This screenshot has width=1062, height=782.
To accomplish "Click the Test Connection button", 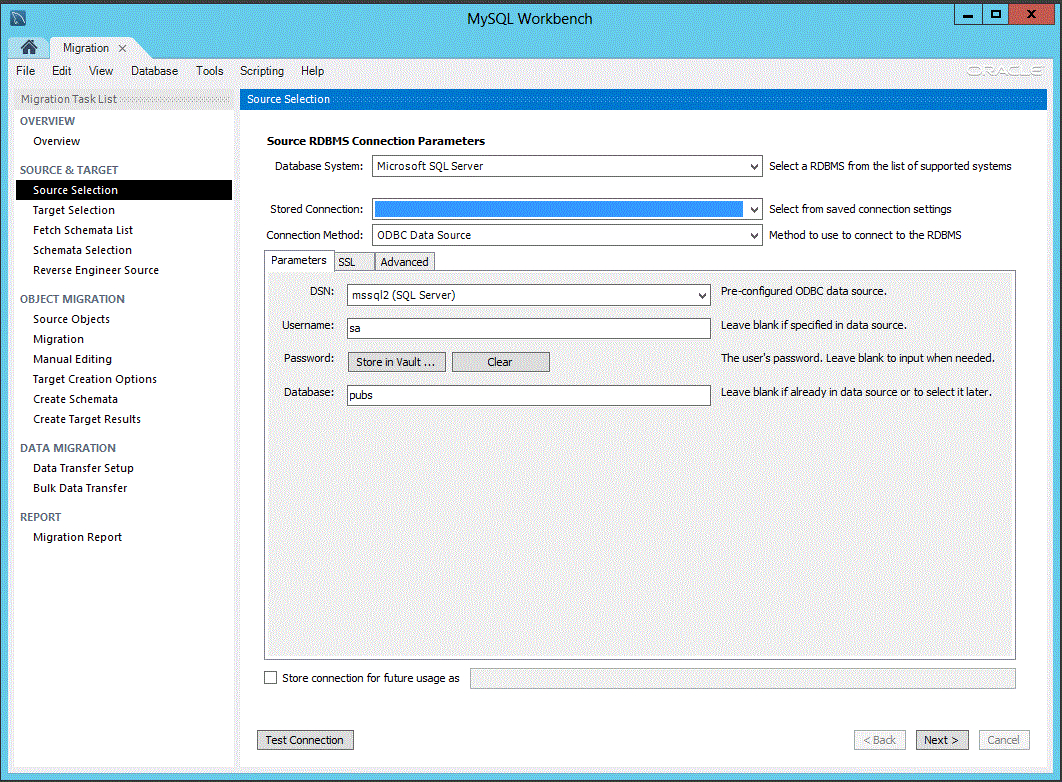I will pos(305,740).
